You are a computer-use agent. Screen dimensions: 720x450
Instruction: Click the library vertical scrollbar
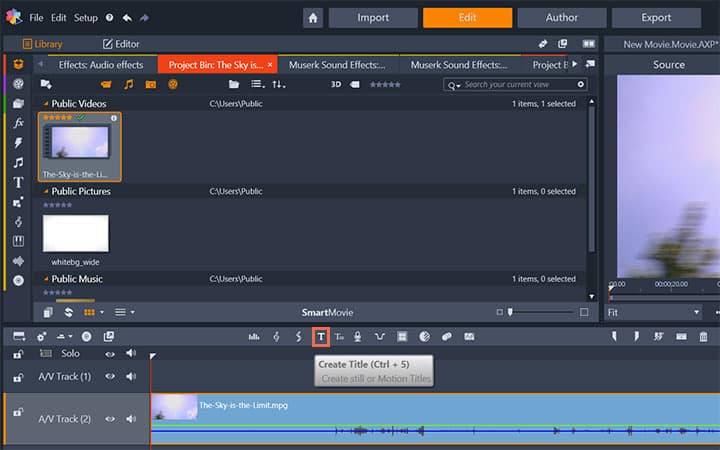point(591,179)
